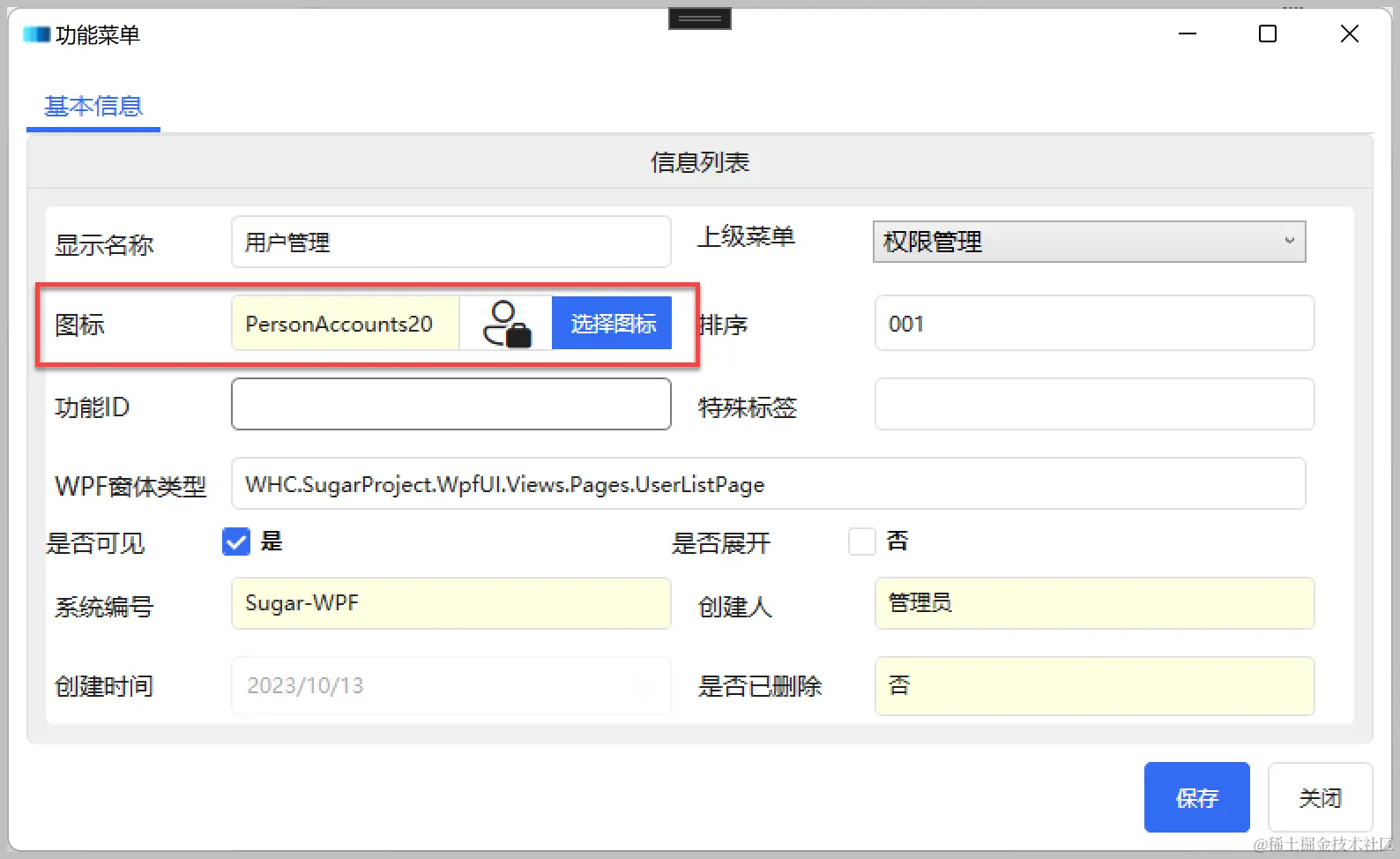Click the 关闭 button
Screen dimensions: 1400x859
1320,797
